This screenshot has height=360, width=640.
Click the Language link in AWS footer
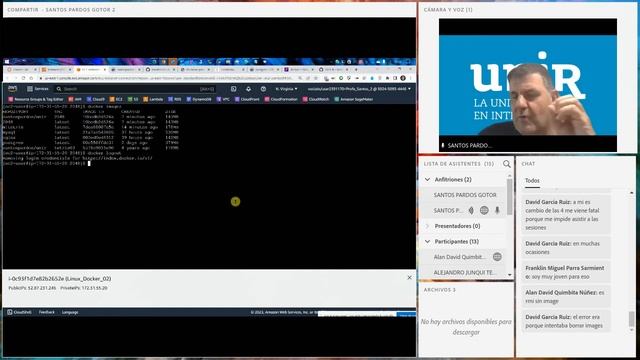pyautogui.click(x=70, y=312)
